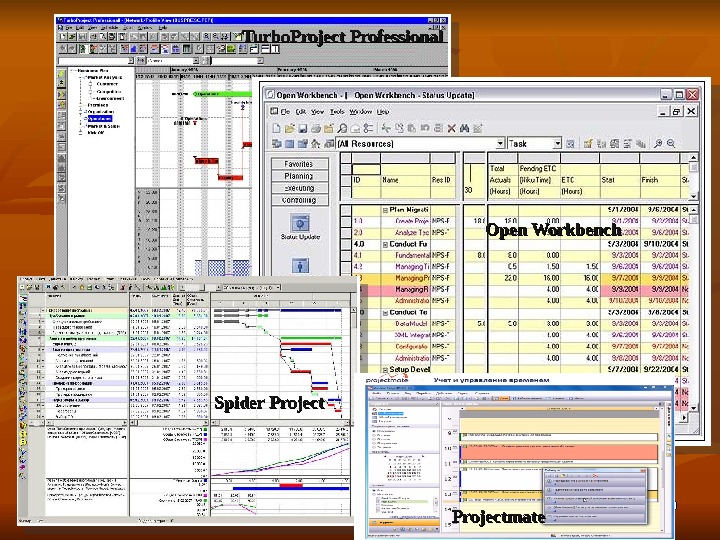This screenshot has width=720, height=540.
Task: Click the Print Preview magnifier icon in Open Workbench
Action: 342,129
